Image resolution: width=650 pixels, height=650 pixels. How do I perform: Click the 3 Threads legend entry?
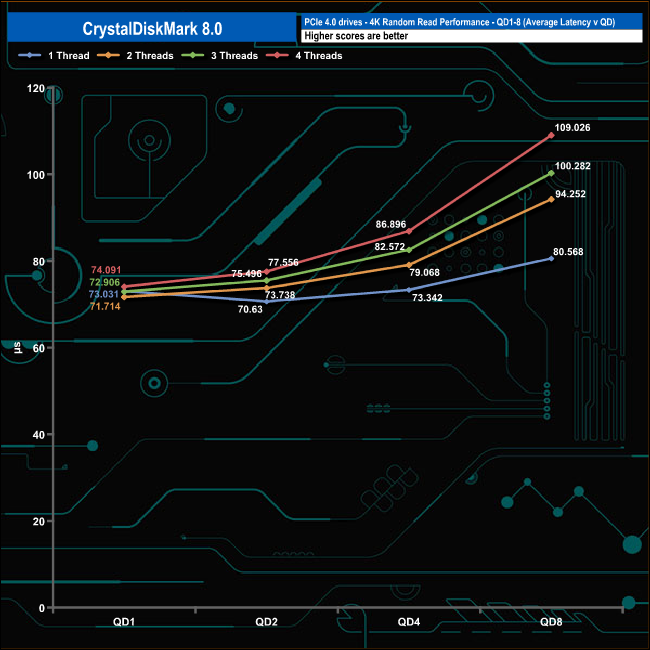(x=220, y=56)
